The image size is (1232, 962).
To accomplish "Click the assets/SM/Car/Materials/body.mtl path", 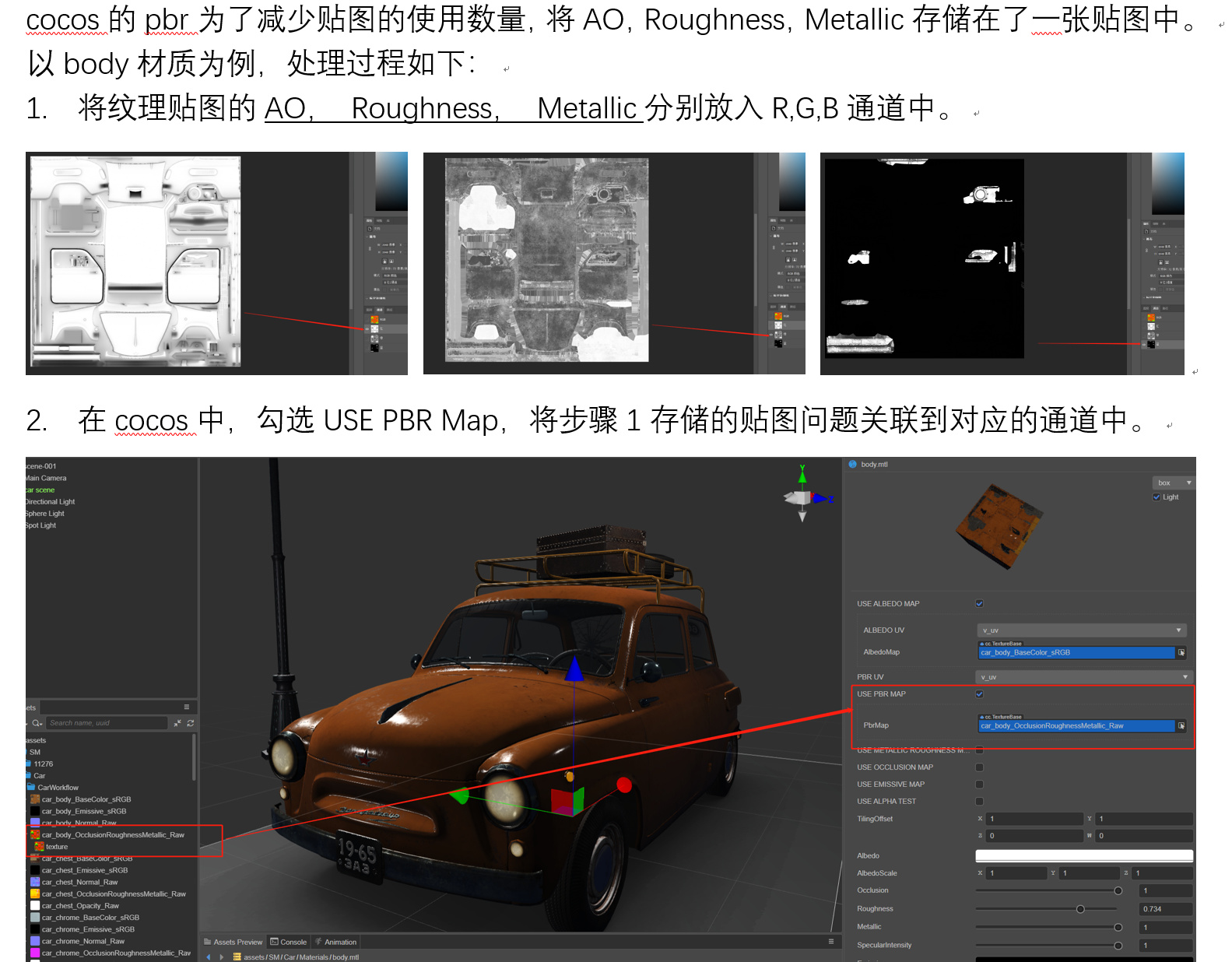I will point(301,957).
